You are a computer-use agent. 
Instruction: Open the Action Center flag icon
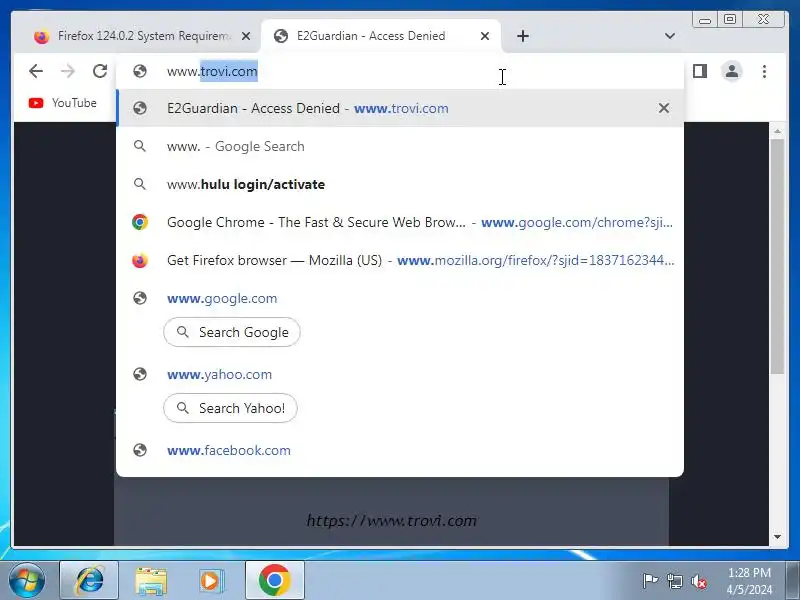650,581
